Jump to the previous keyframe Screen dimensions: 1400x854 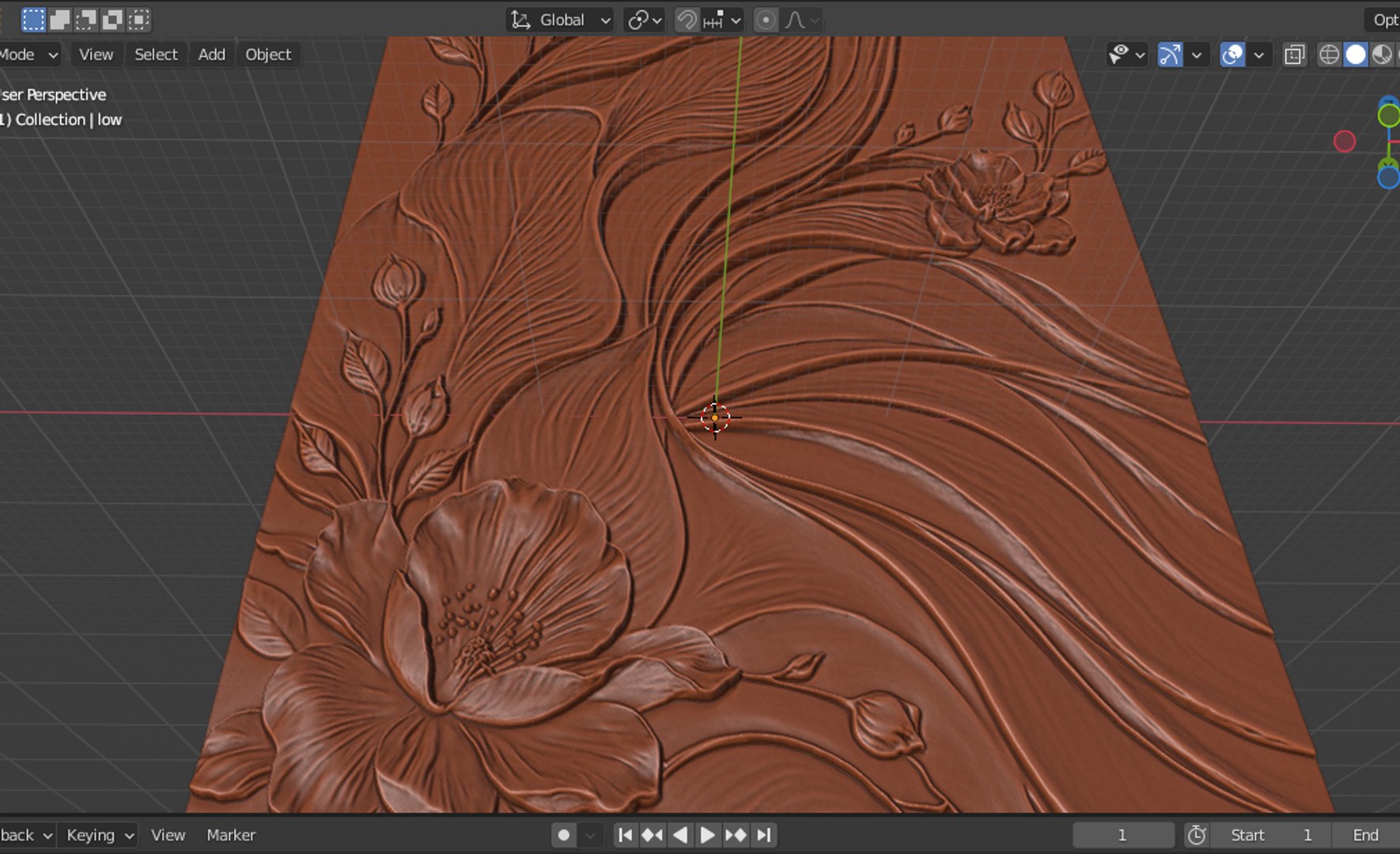click(653, 835)
